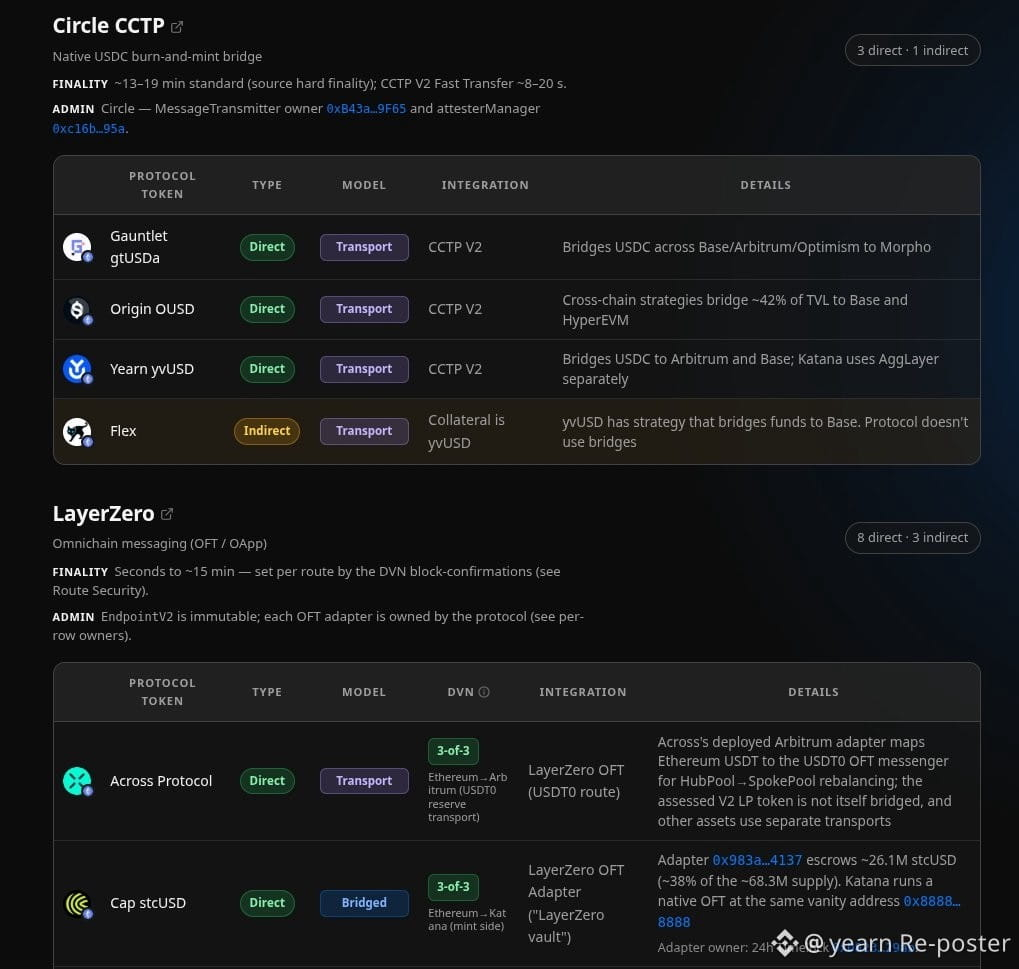1019x969 pixels.
Task: Click 'Collateral is yvUSD' integration text
Action: 466,432
